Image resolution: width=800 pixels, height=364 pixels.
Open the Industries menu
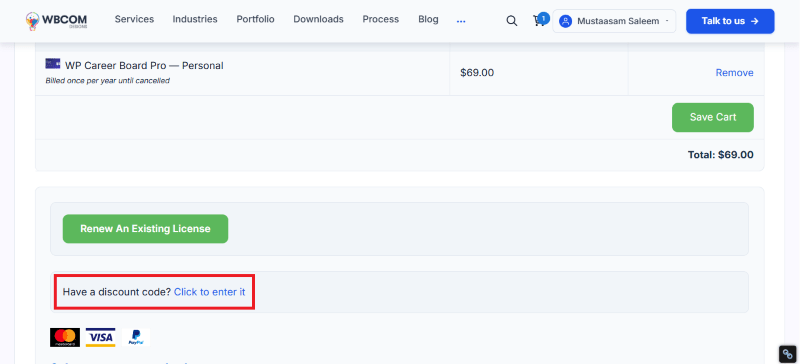pos(195,19)
